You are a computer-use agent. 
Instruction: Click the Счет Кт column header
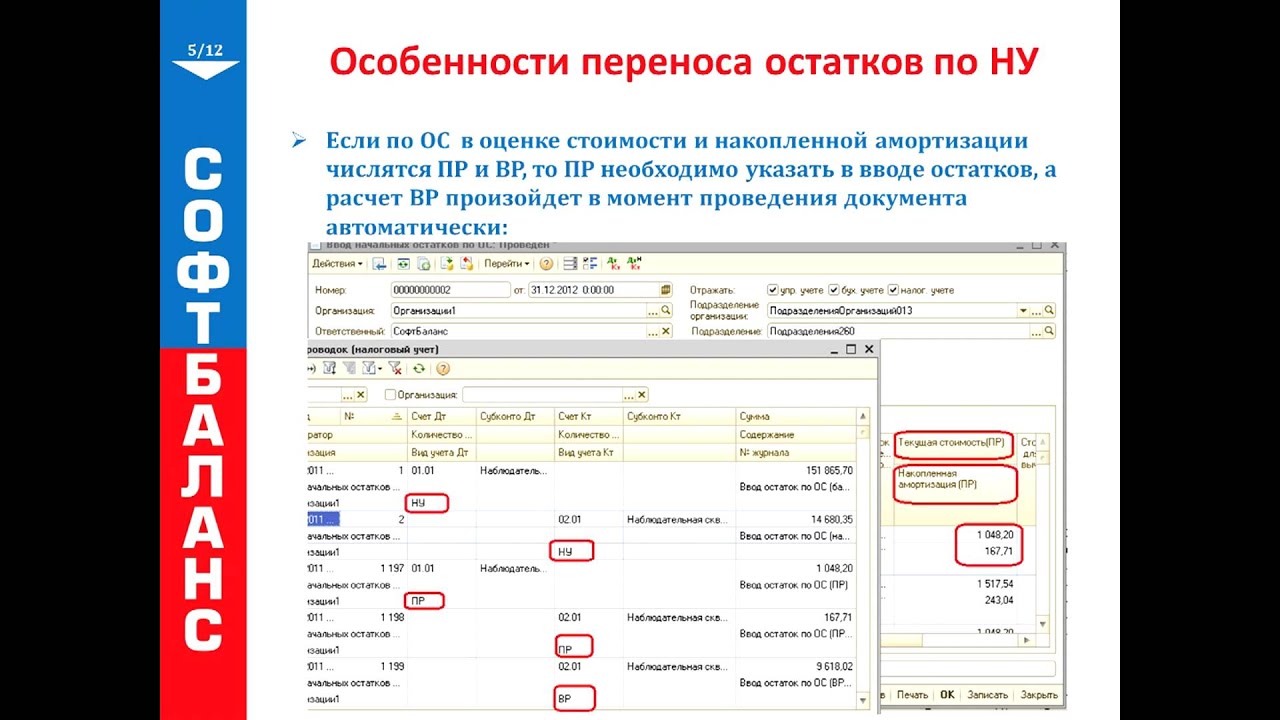click(x=589, y=416)
